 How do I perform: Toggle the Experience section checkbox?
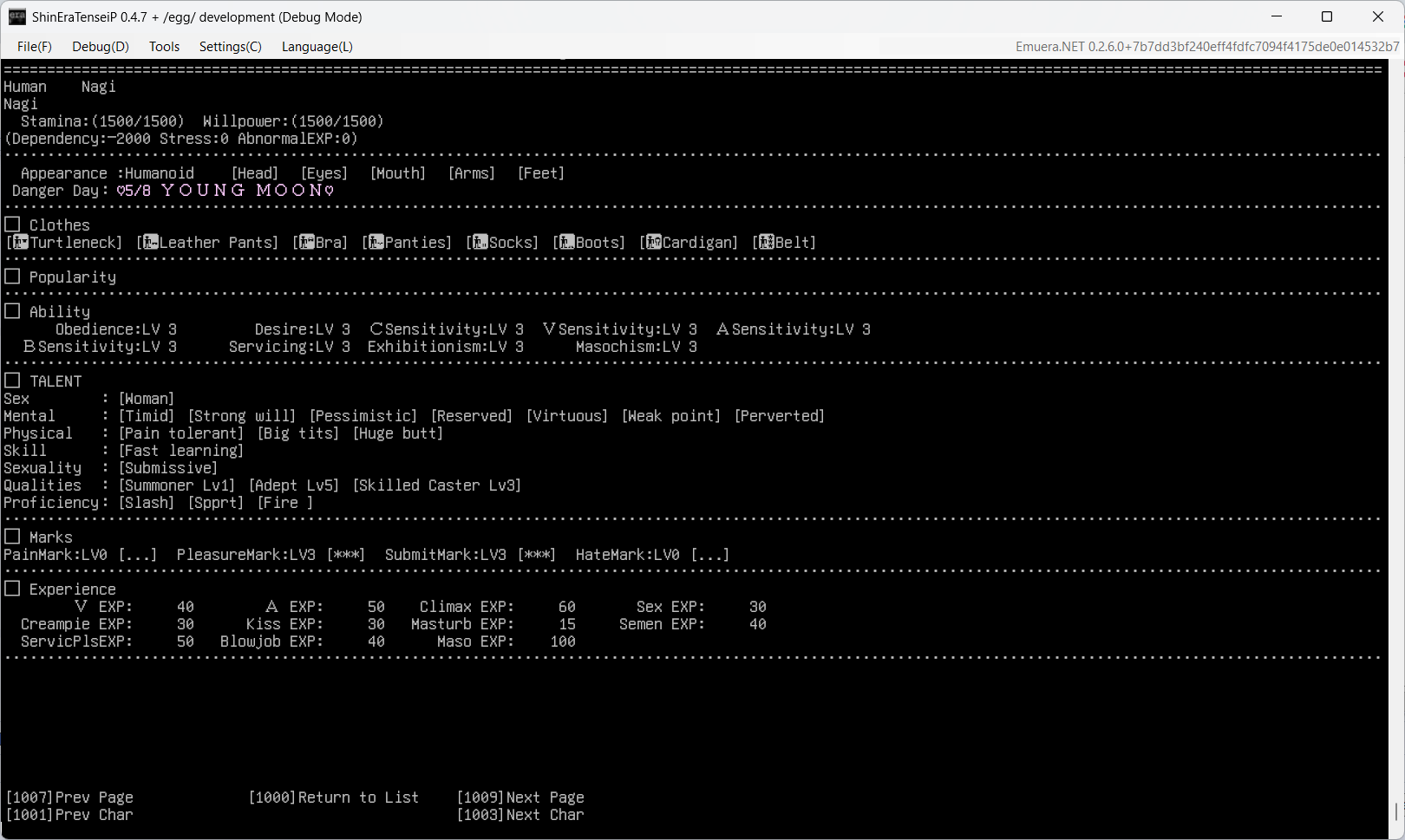click(12, 589)
